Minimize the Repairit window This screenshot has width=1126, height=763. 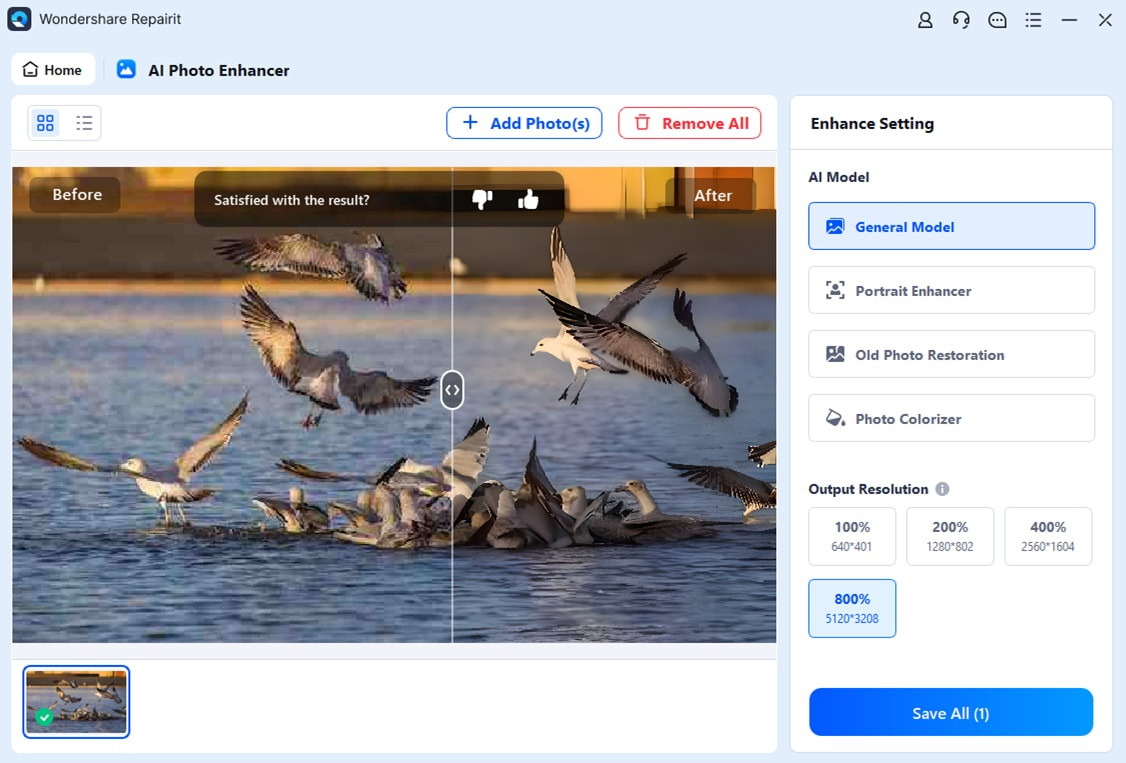1069,20
